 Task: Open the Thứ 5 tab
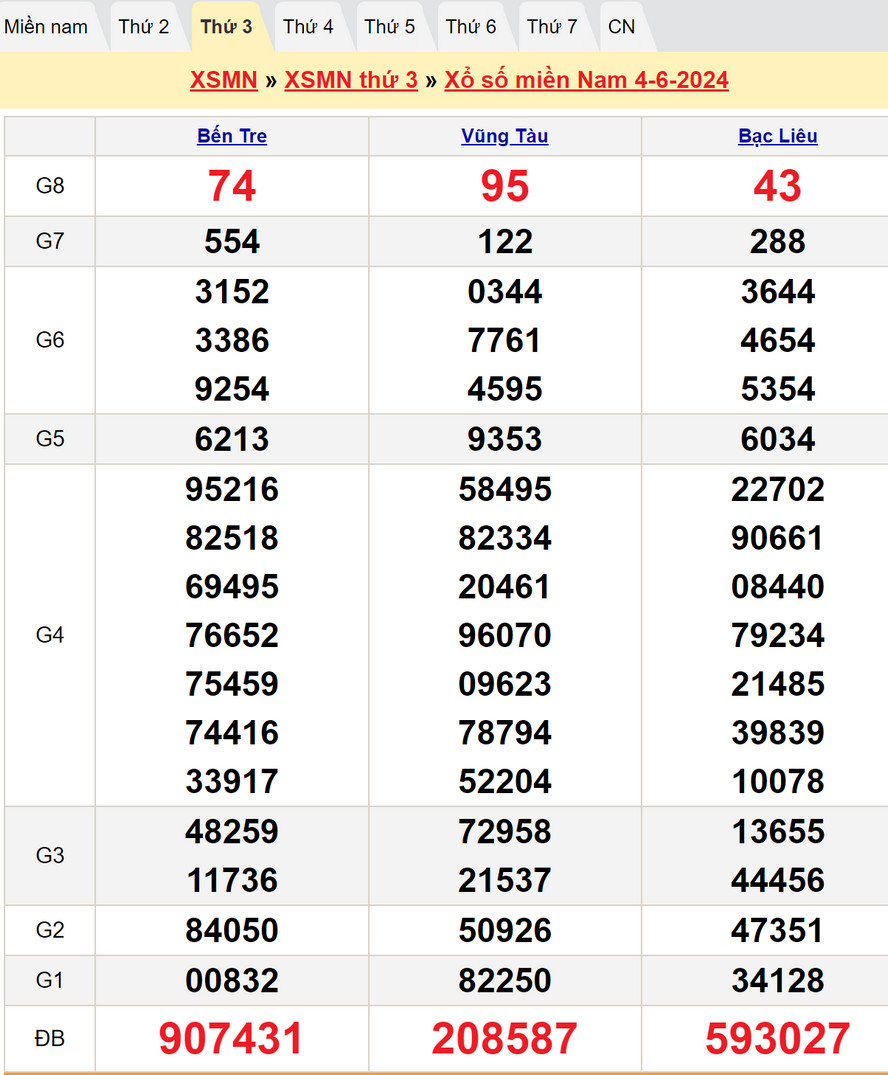pos(389,27)
